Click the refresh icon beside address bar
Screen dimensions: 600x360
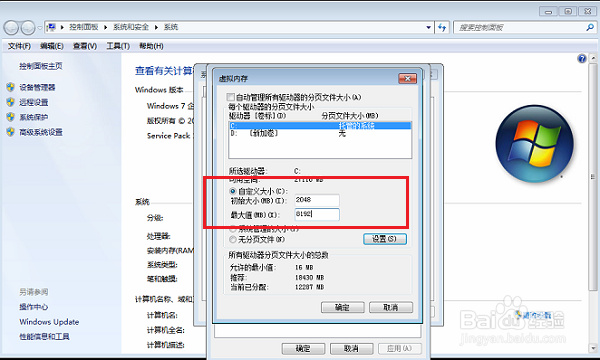[442, 27]
